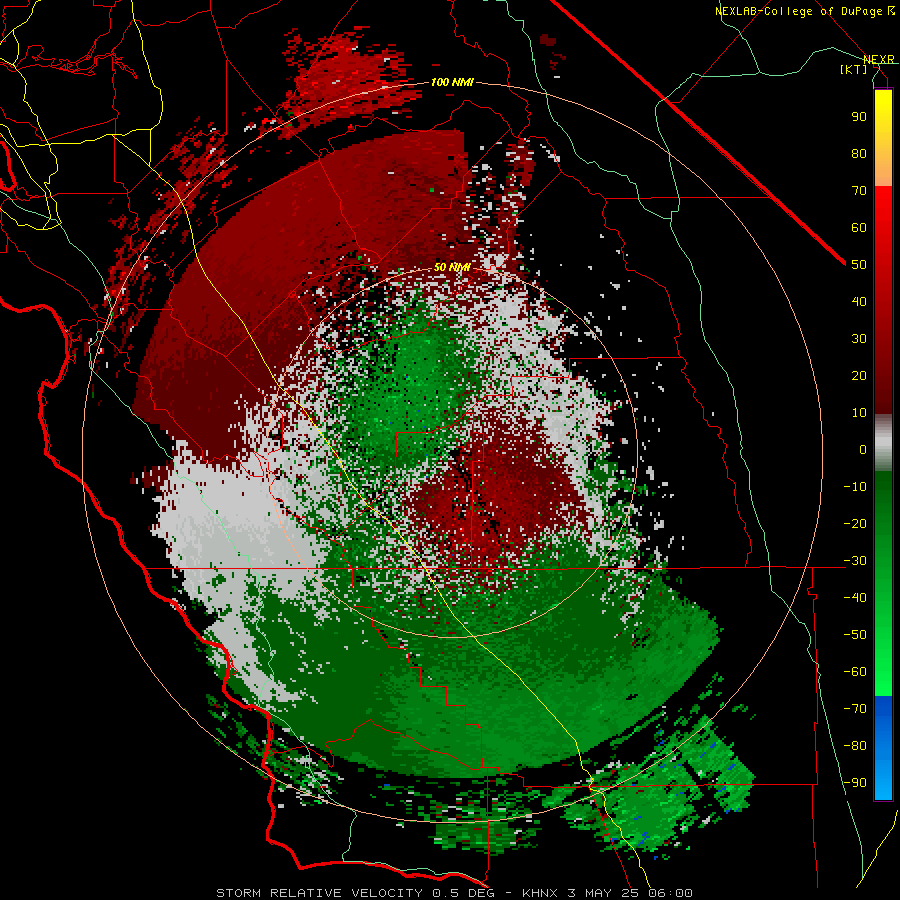This screenshot has width=900, height=900.
Task: Click the 06:00 timestamp text
Action: click(x=669, y=893)
